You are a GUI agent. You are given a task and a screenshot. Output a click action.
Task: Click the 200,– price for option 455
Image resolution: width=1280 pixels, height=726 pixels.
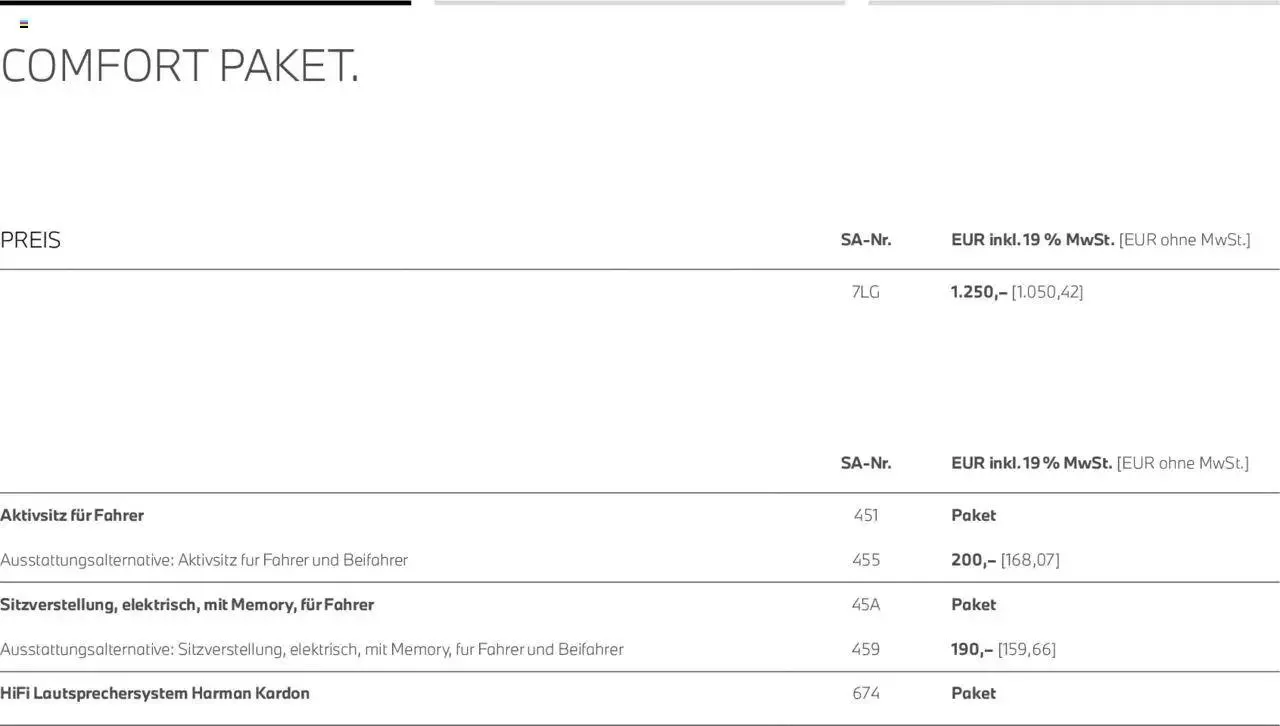(x=973, y=560)
